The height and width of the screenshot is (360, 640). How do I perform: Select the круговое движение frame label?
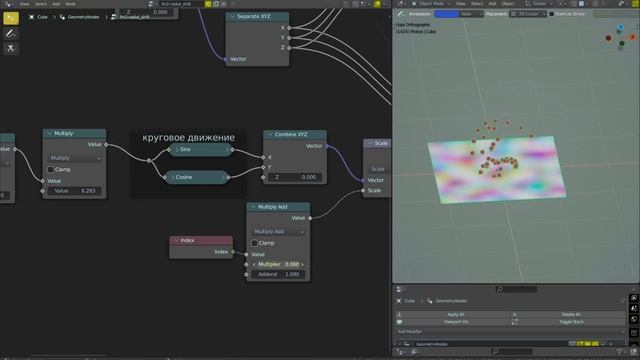tap(188, 138)
